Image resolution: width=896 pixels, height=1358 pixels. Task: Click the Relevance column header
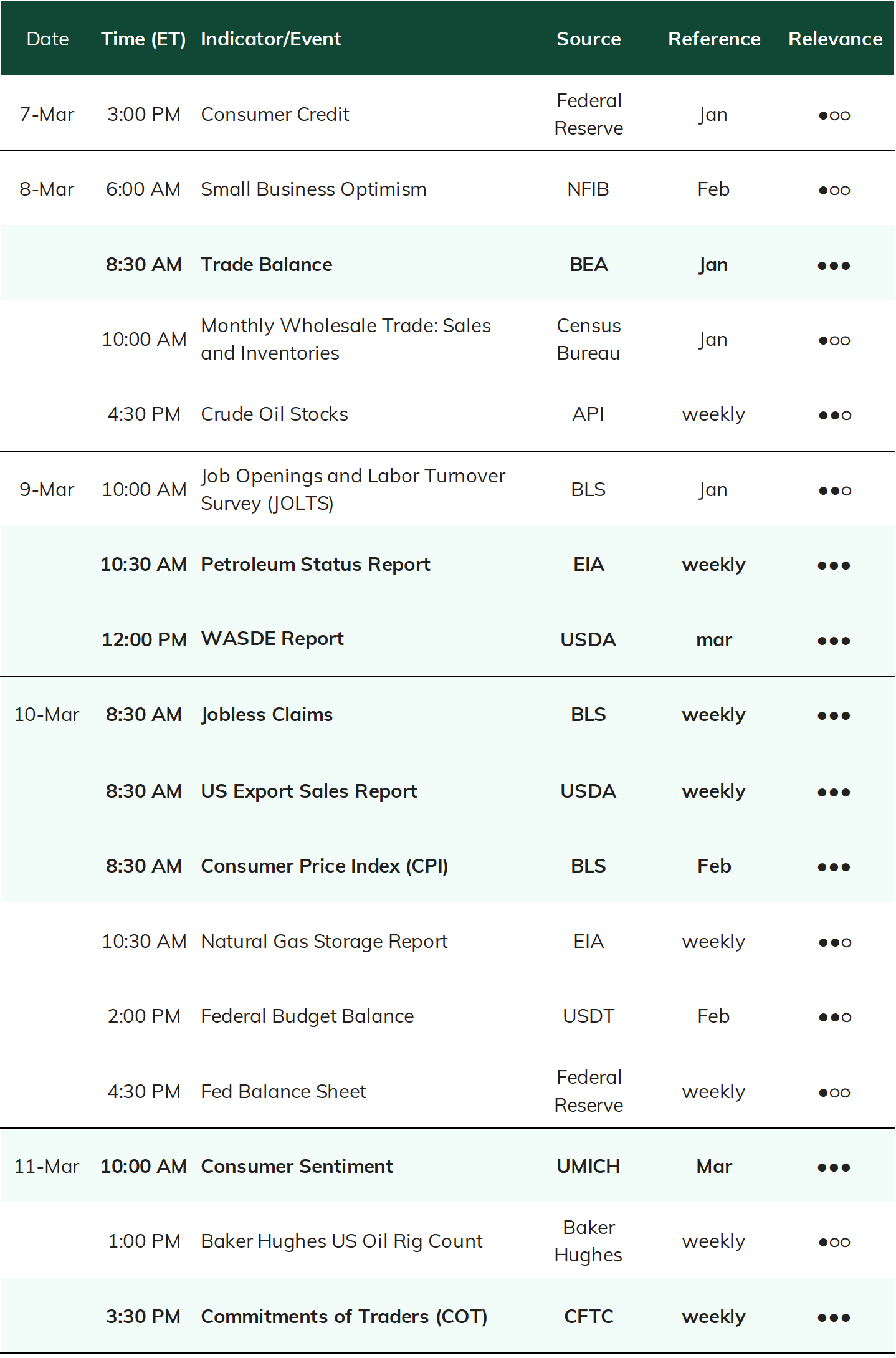(835, 39)
